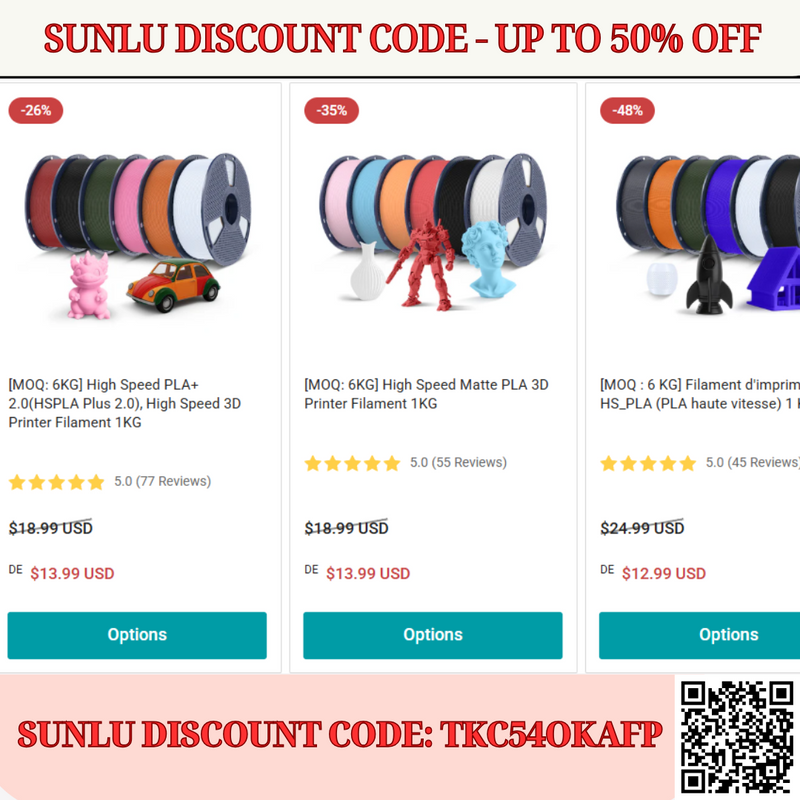Open Filament d'impression HS_PLA title link
Image resolution: width=800 pixels, height=800 pixels.
point(700,394)
